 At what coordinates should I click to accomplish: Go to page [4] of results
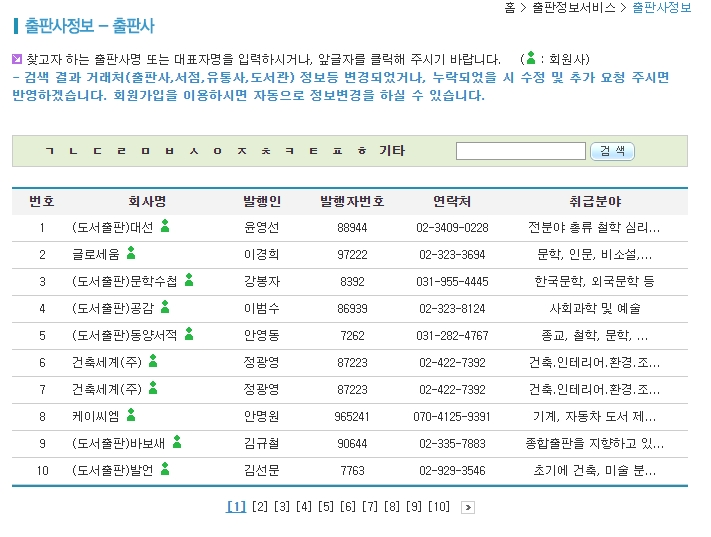coord(304,507)
